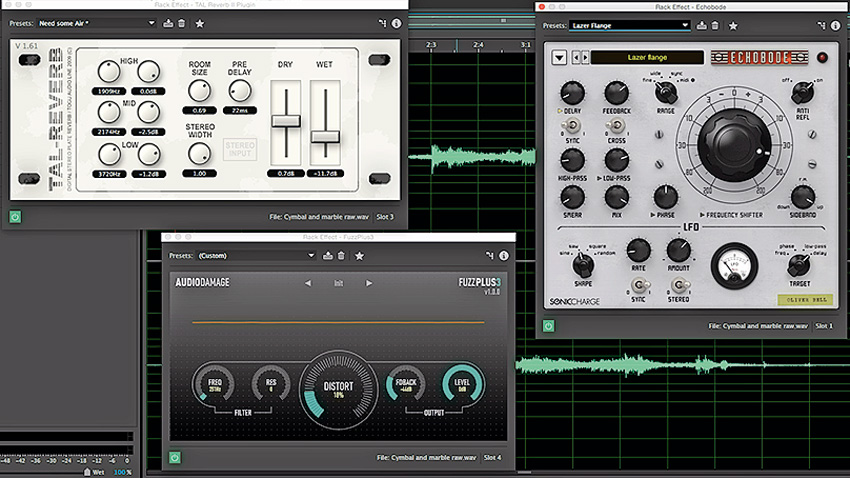Bypass the FuzzPlus3 effect with power button
Image resolution: width=850 pixels, height=478 pixels.
tap(175, 457)
